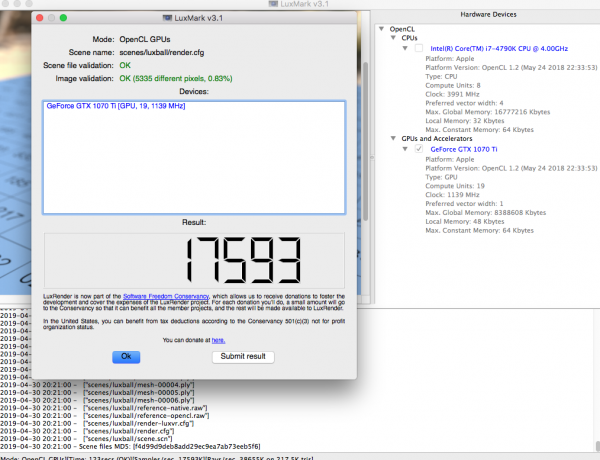Click 'Max. Global Memory: 8388608 Kbytes'
The height and width of the screenshot is (460, 600).
pos(486,213)
